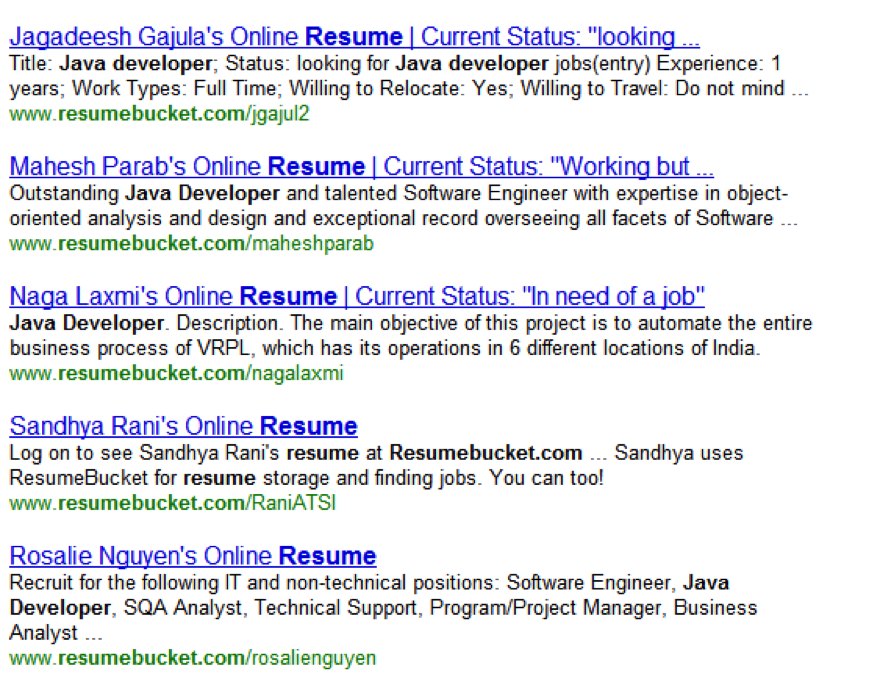Click the snippet 'Java Developer. Description. The main objective'
The height and width of the screenshot is (700, 882).
tap(411, 336)
